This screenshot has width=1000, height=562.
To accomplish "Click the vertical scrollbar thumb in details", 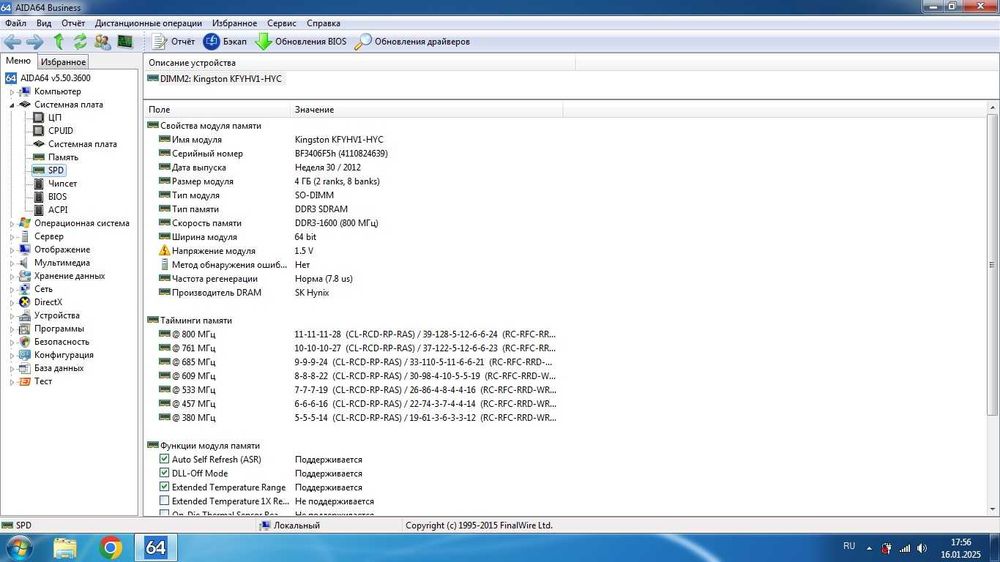I will coord(992,264).
